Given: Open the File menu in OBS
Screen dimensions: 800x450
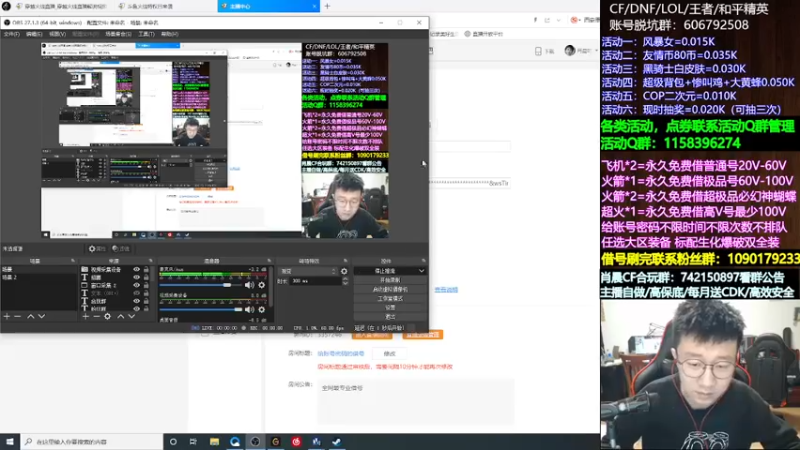Looking at the screenshot, I should 11,34.
